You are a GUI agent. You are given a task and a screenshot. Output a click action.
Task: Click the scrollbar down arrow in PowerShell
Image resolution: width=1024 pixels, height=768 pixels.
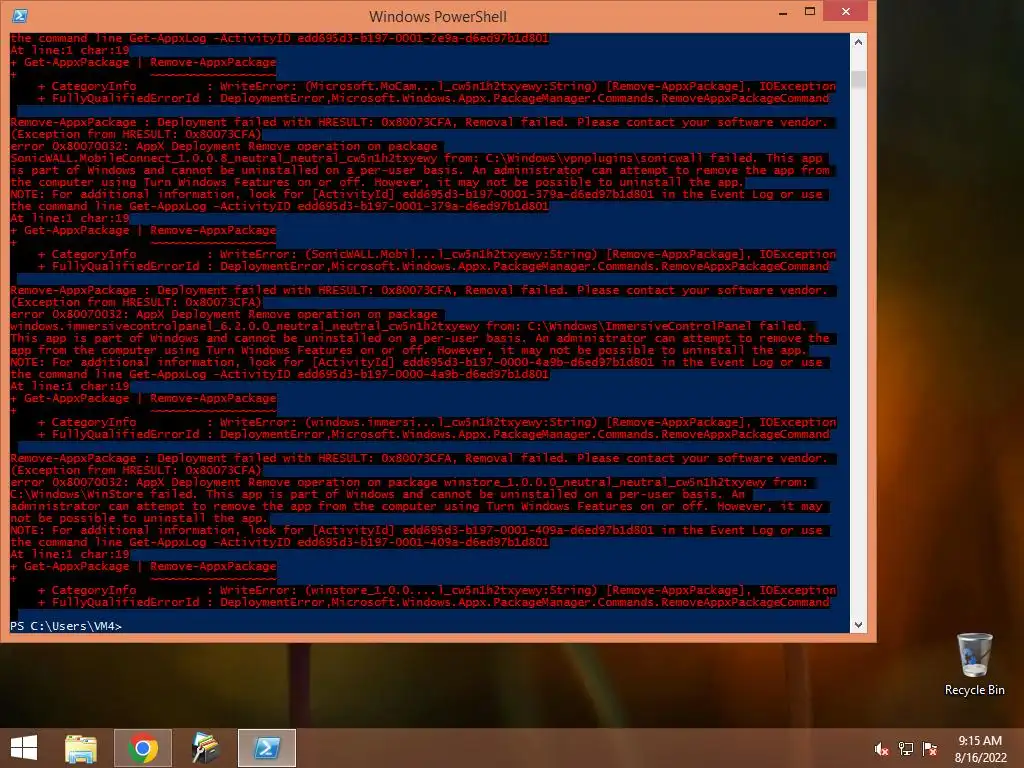click(x=858, y=624)
